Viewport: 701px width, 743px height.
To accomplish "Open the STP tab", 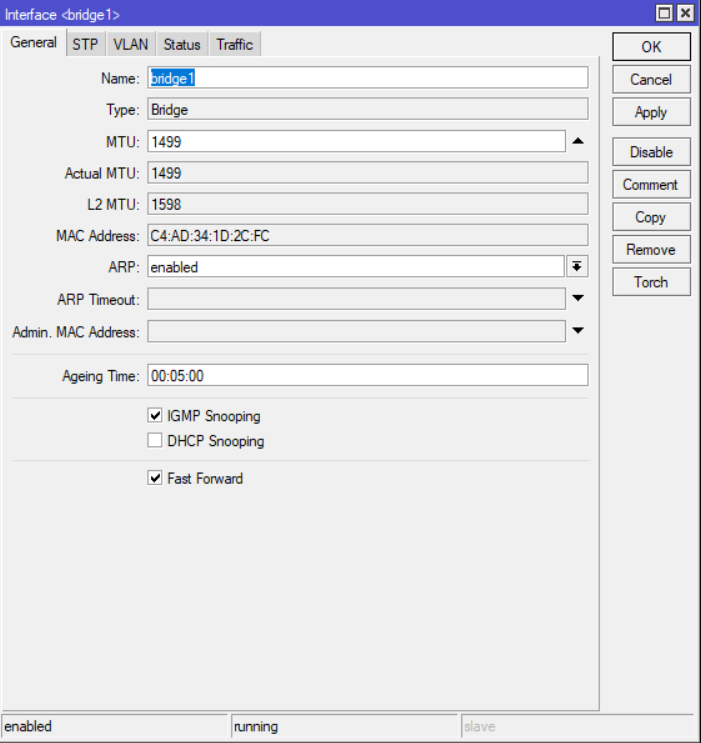I will click(85, 45).
